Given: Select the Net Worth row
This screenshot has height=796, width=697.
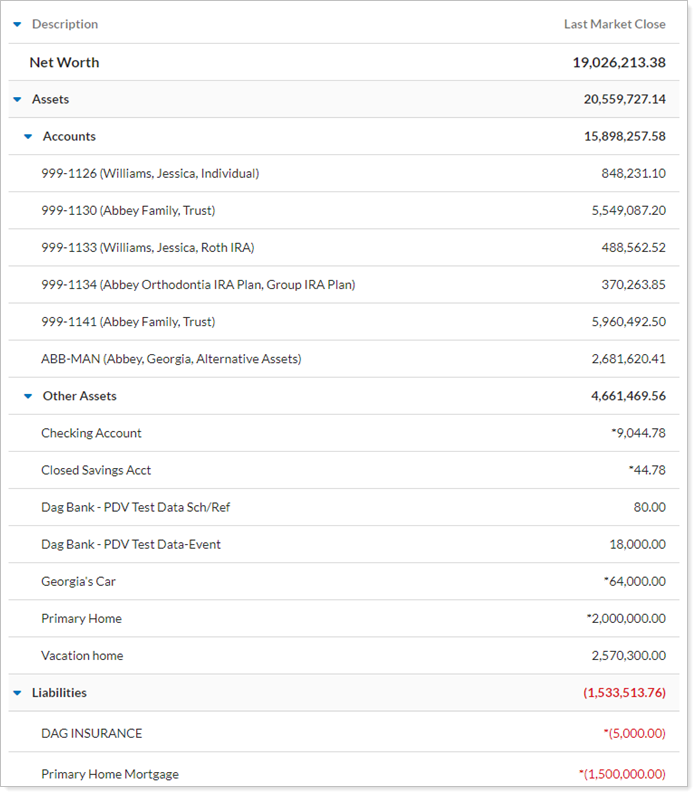Looking at the screenshot, I should coord(64,62).
